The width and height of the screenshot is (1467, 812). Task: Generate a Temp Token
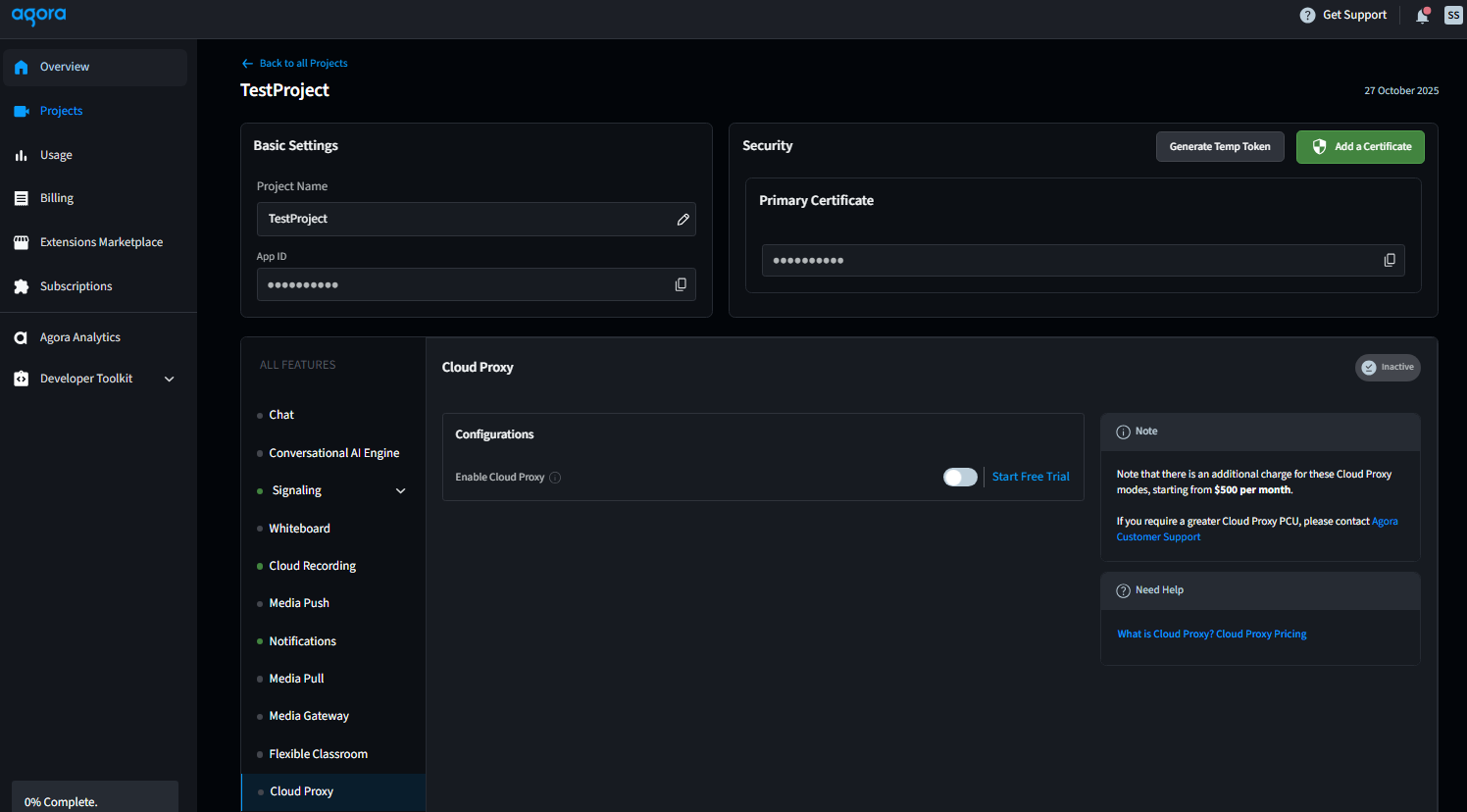(1220, 146)
